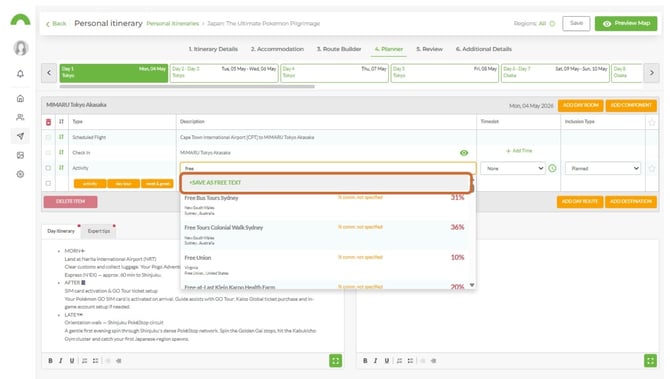Open the settings gear sidebar icon
This screenshot has height=379, width=670.
pos(20,174)
